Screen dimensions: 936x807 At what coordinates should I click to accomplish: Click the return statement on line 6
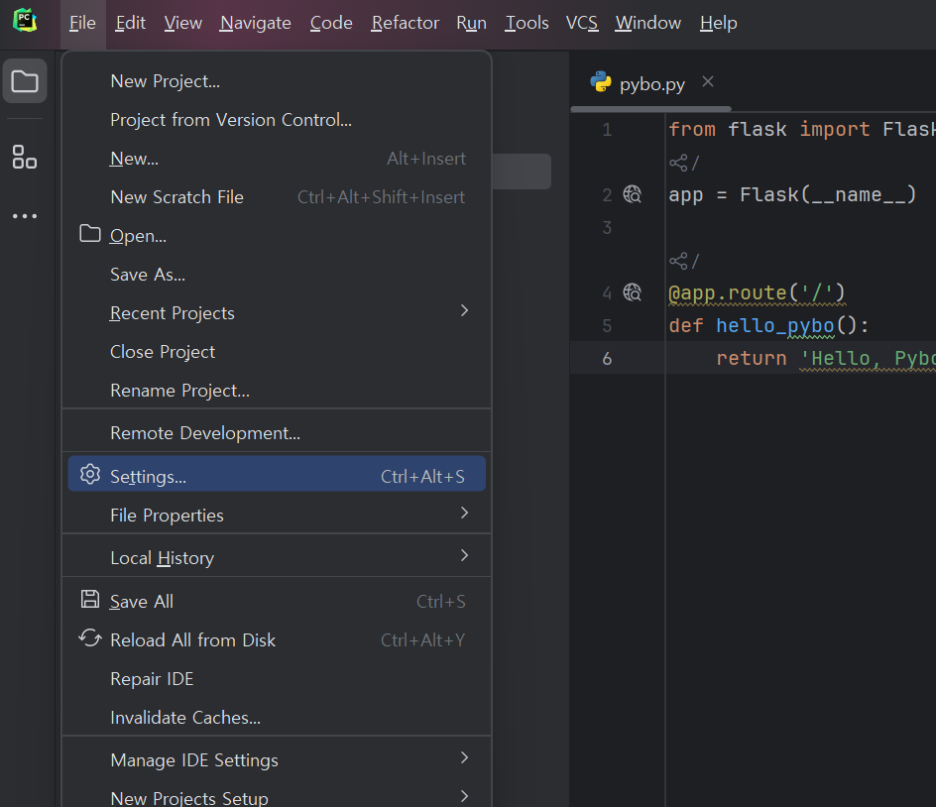point(826,358)
